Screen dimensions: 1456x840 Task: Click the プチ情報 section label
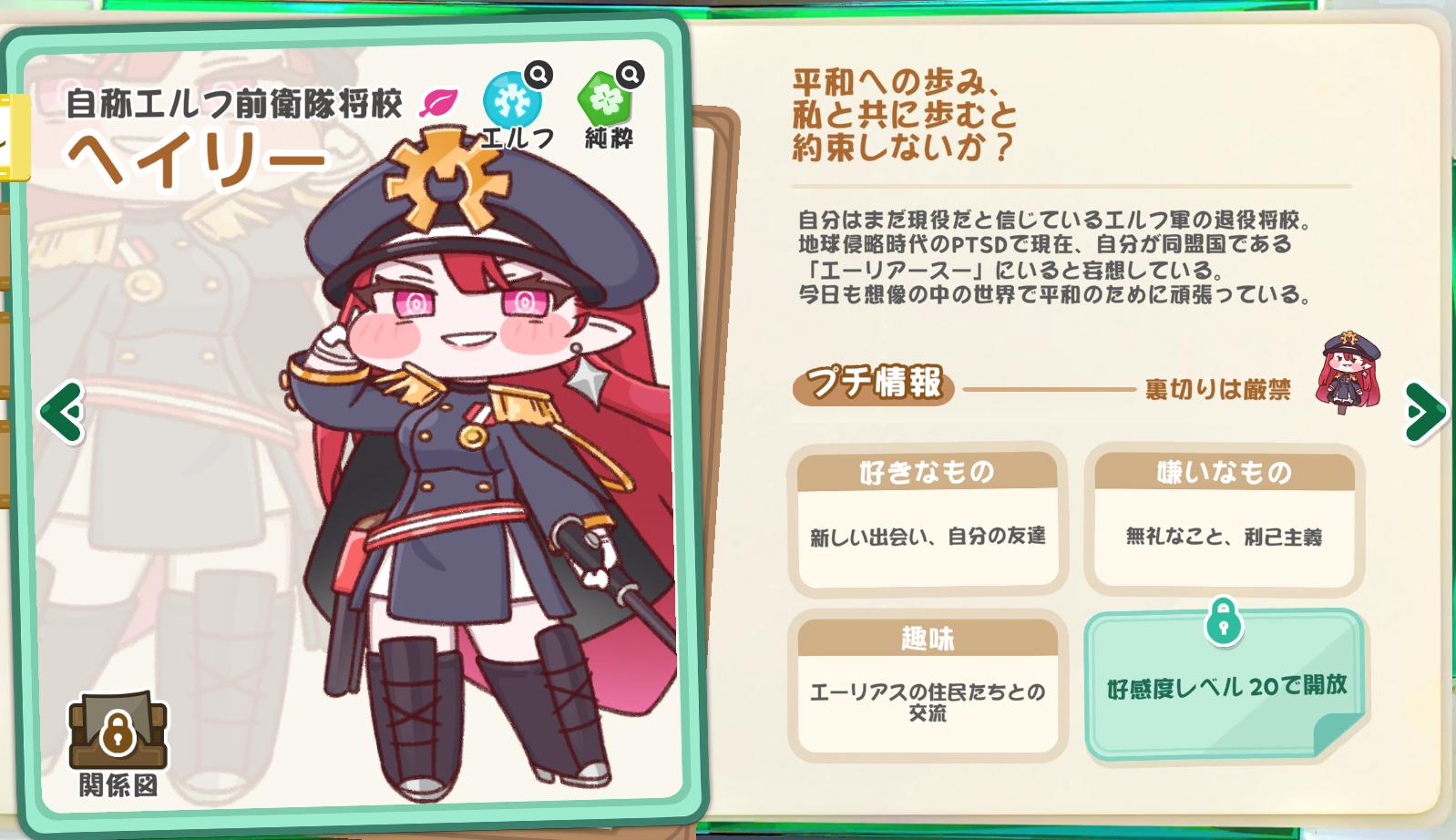click(x=874, y=384)
